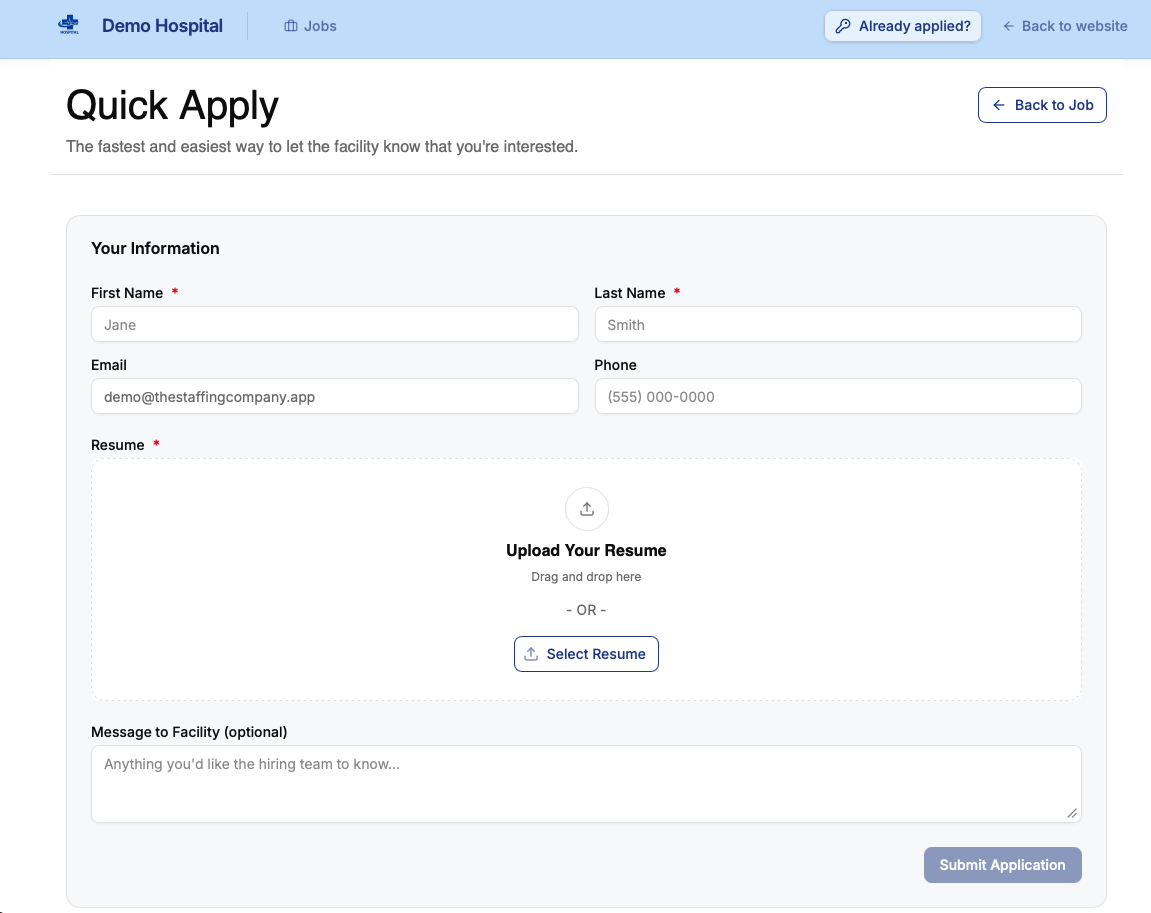Screen dimensions: 1151x913
Task: Click the Quick Apply page title
Action: [173, 106]
